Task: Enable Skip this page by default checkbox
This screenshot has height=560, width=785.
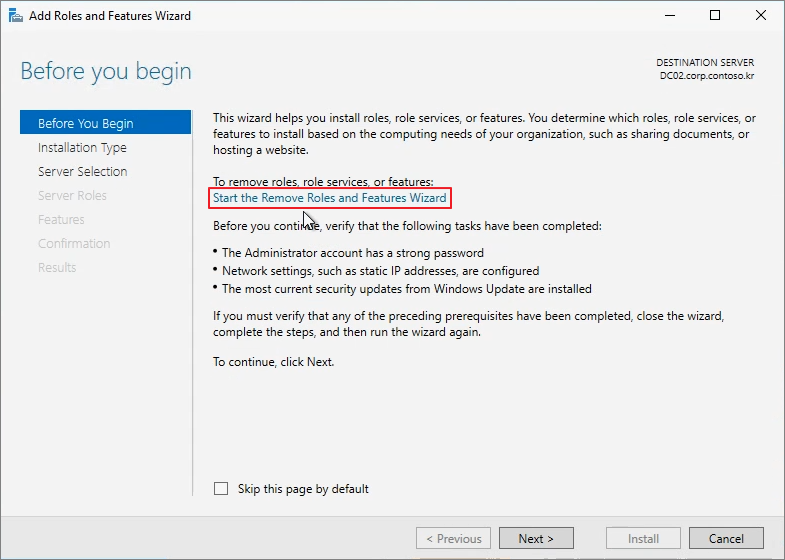Action: coord(221,488)
